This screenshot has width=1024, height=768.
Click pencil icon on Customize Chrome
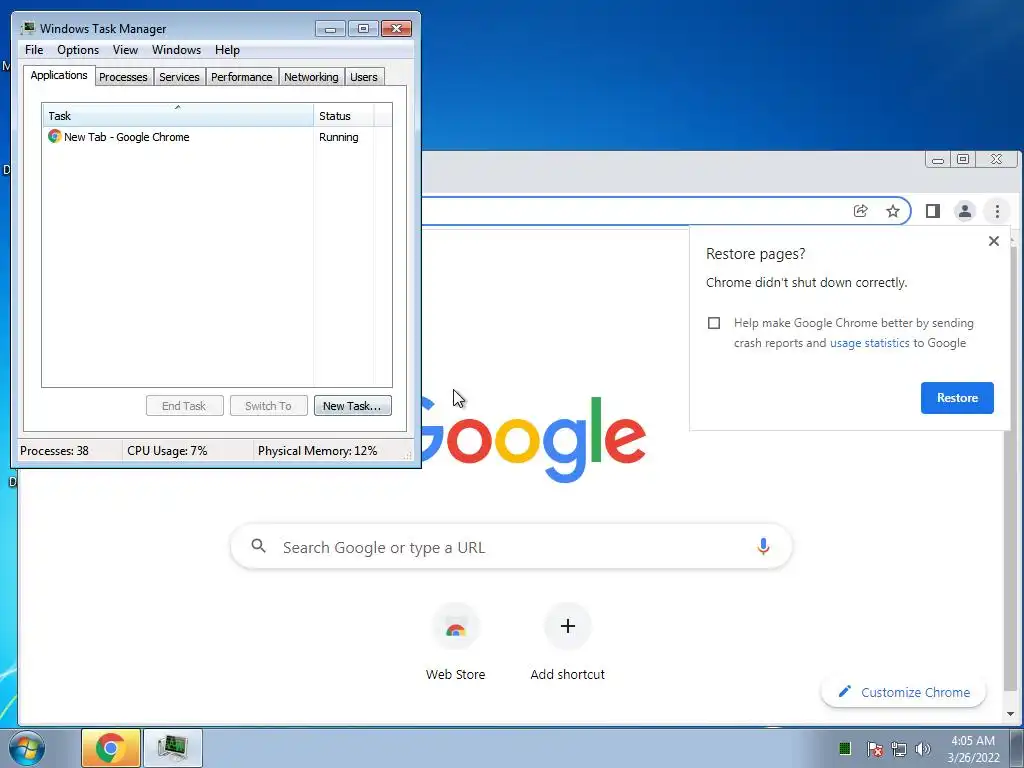[844, 691]
